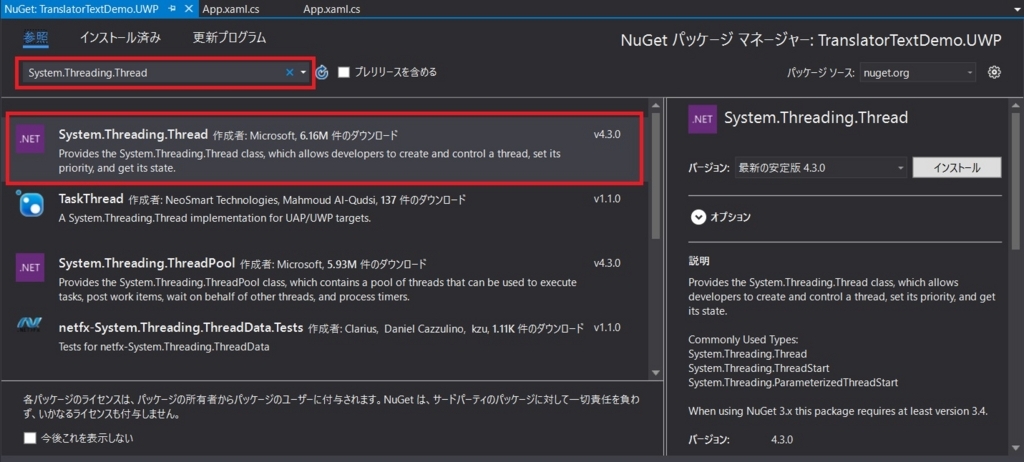Check 今後これを表示しない checkbox

[x=30, y=438]
